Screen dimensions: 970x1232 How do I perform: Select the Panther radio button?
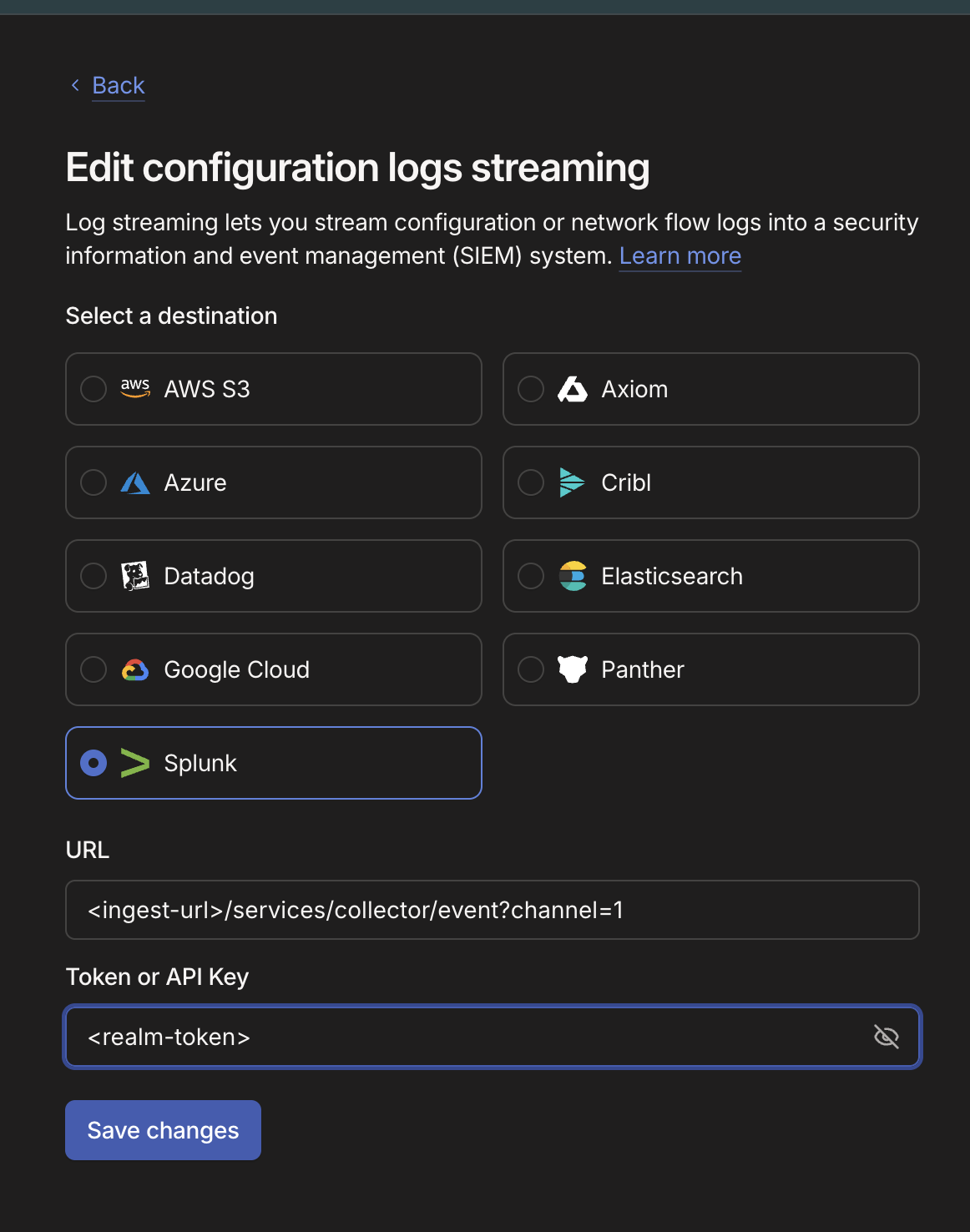point(531,669)
